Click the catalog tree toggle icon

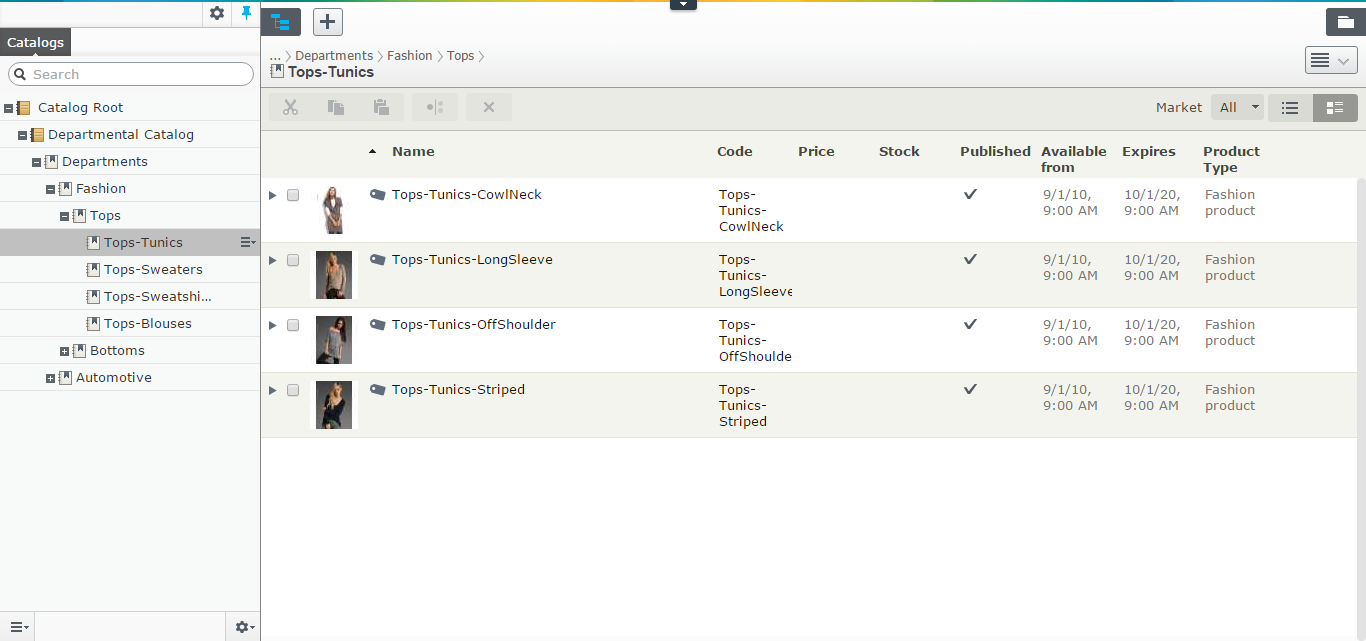tap(281, 21)
